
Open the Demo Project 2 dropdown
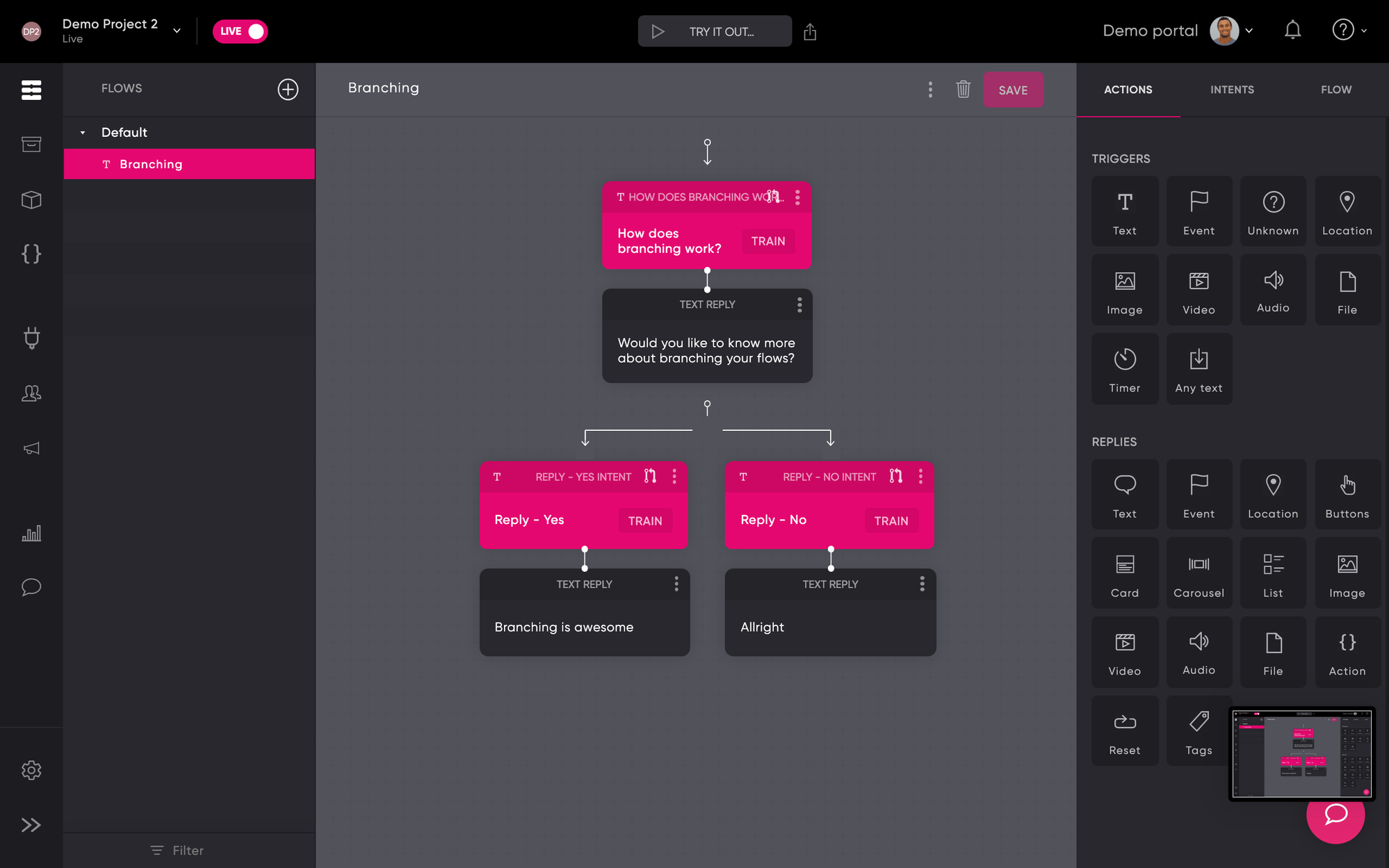click(177, 31)
